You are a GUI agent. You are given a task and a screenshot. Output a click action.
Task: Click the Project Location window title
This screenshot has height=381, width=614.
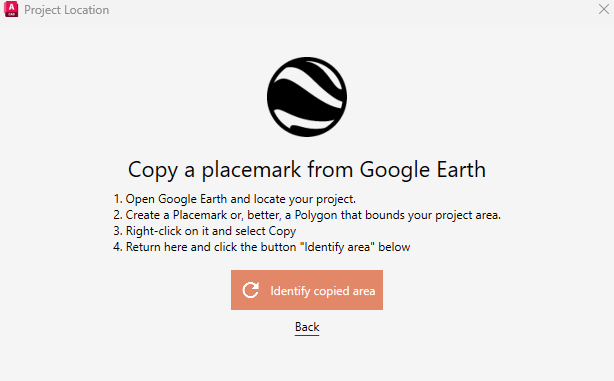pyautogui.click(x=67, y=10)
